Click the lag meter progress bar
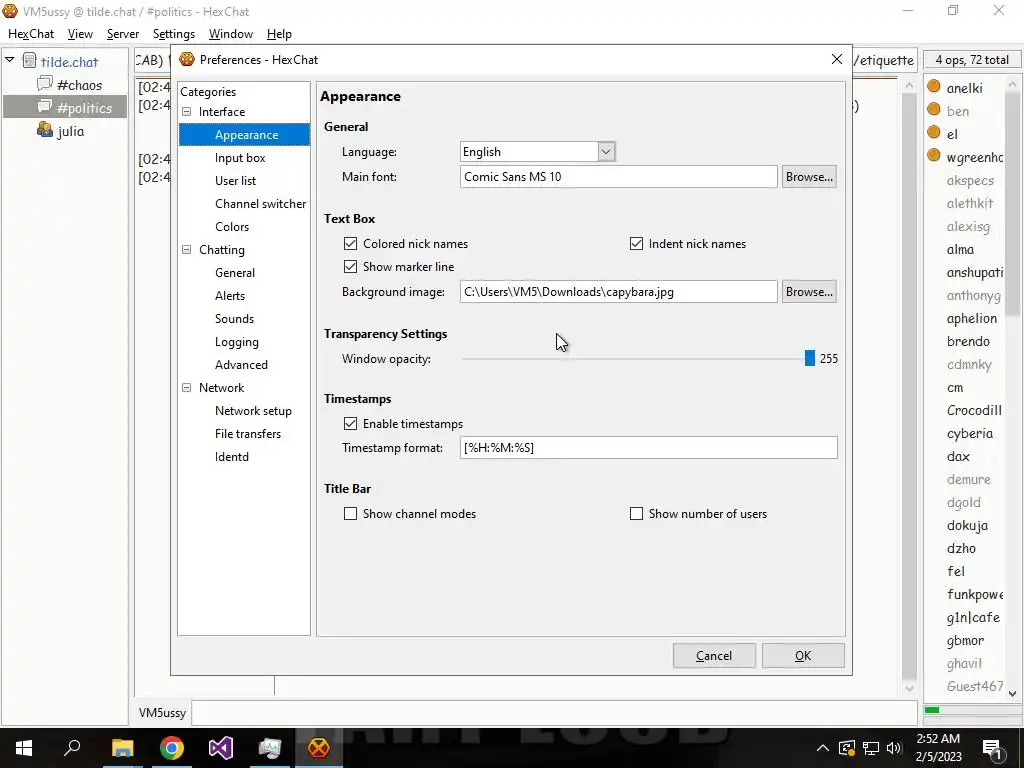Screen dimensions: 1024x768 pos(970,710)
